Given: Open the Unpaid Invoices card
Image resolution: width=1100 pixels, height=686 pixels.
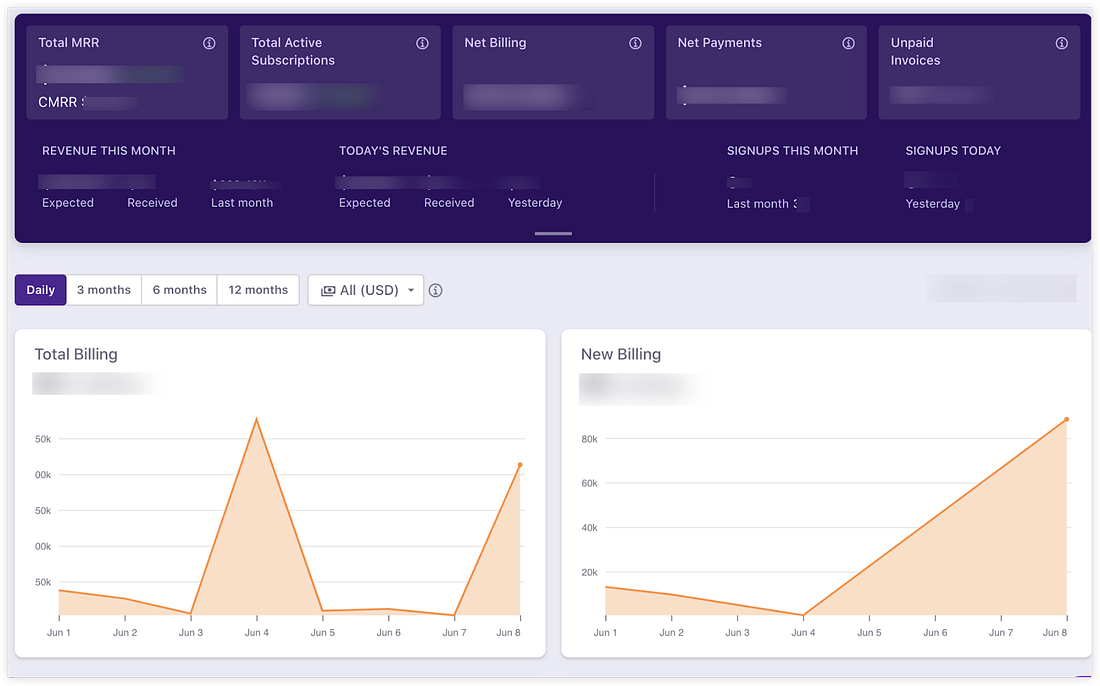Looking at the screenshot, I should coord(979,72).
